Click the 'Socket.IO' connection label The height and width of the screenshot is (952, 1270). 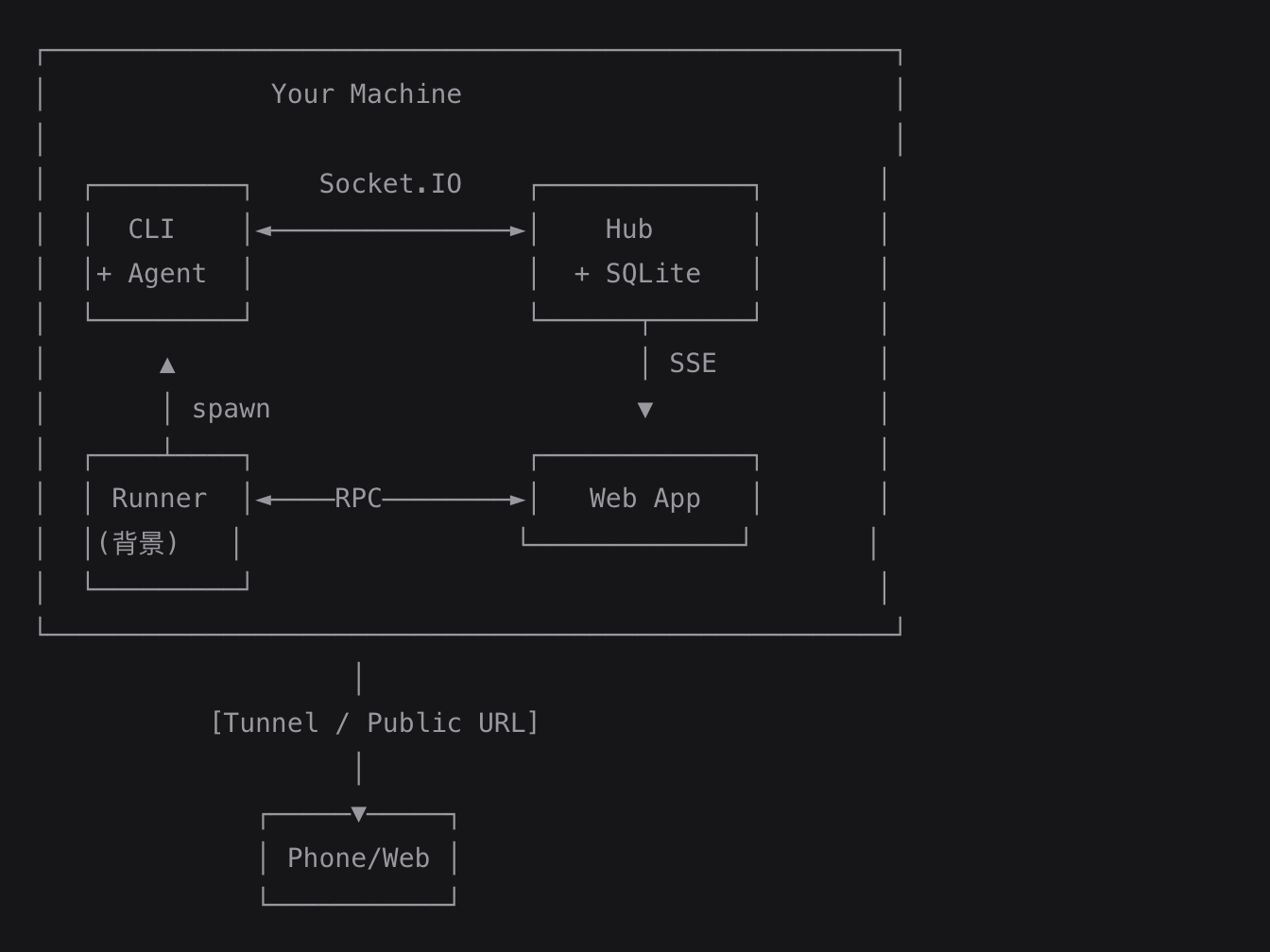coord(389,184)
